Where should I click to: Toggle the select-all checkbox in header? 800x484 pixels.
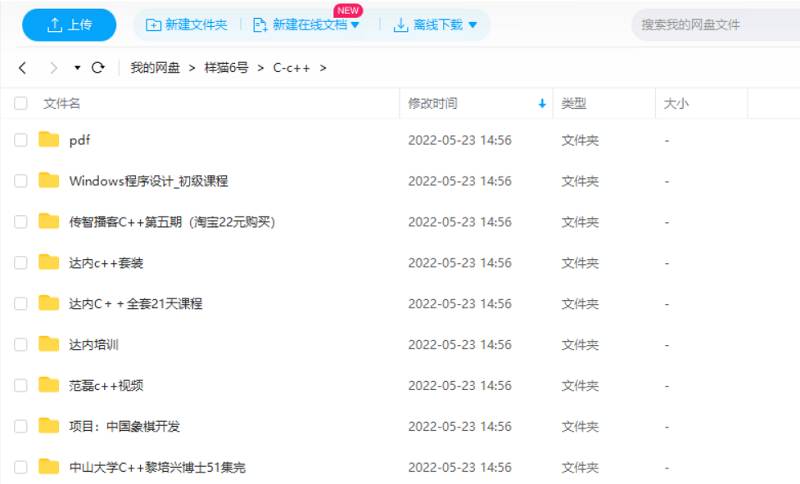[x=21, y=103]
